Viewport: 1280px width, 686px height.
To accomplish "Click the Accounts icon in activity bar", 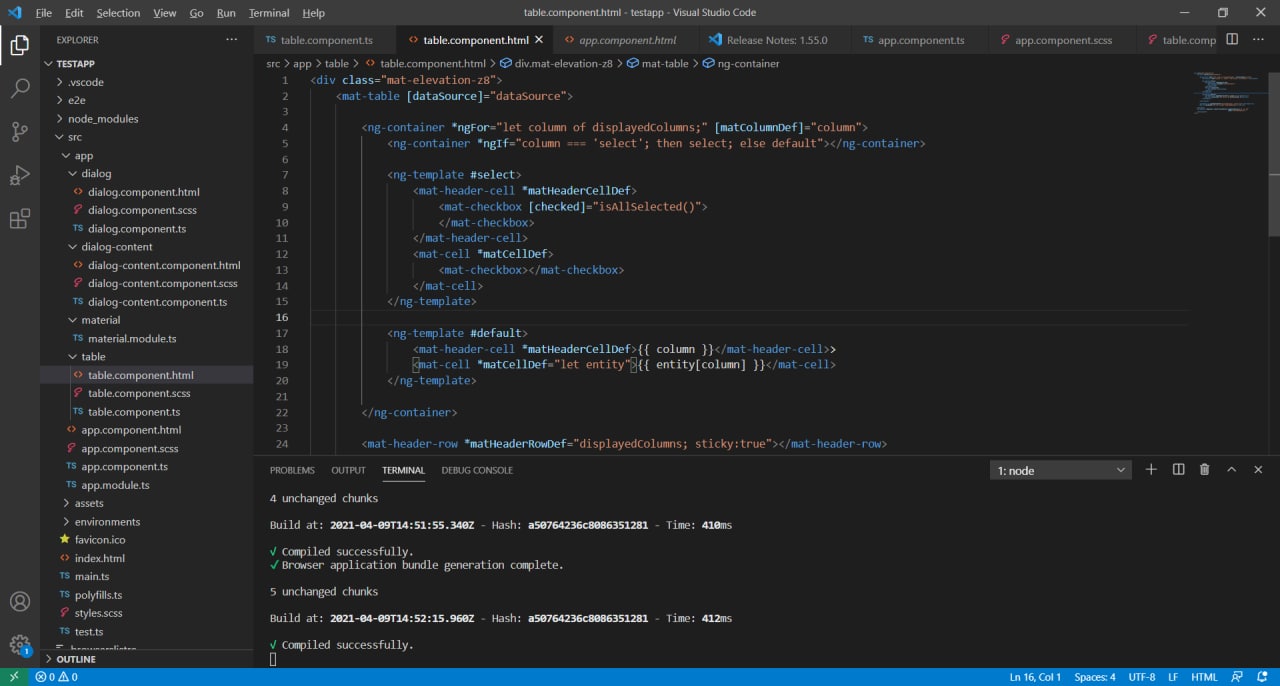I will [20, 602].
